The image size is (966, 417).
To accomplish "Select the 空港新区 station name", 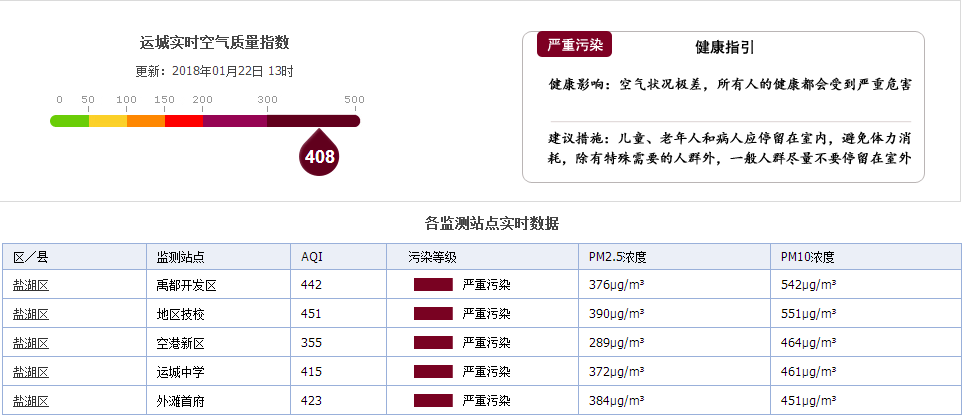I will (181, 343).
